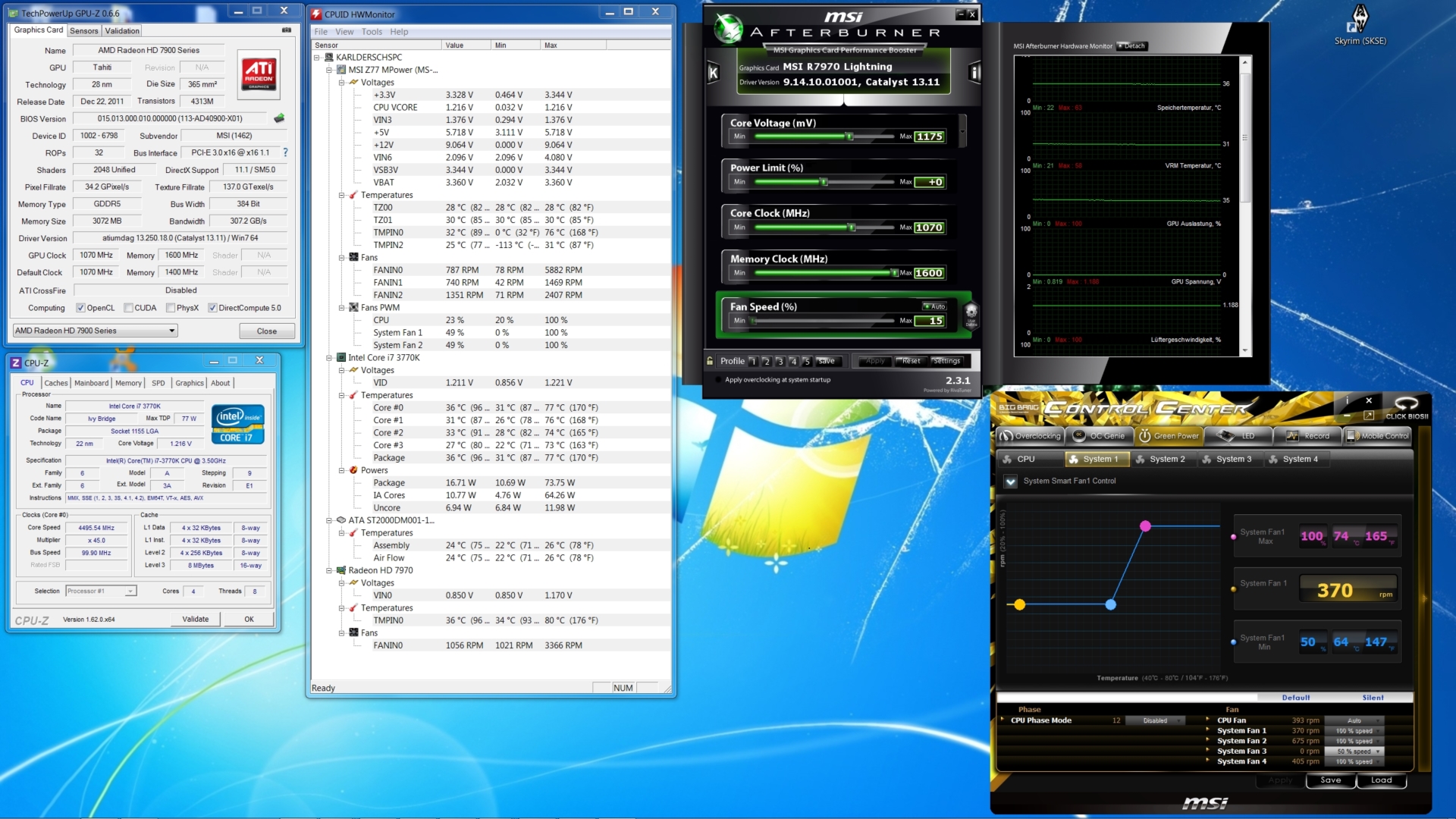Viewport: 1456px width, 819px height.
Task: Open OC Genie in Control Center
Action: 1099,436
